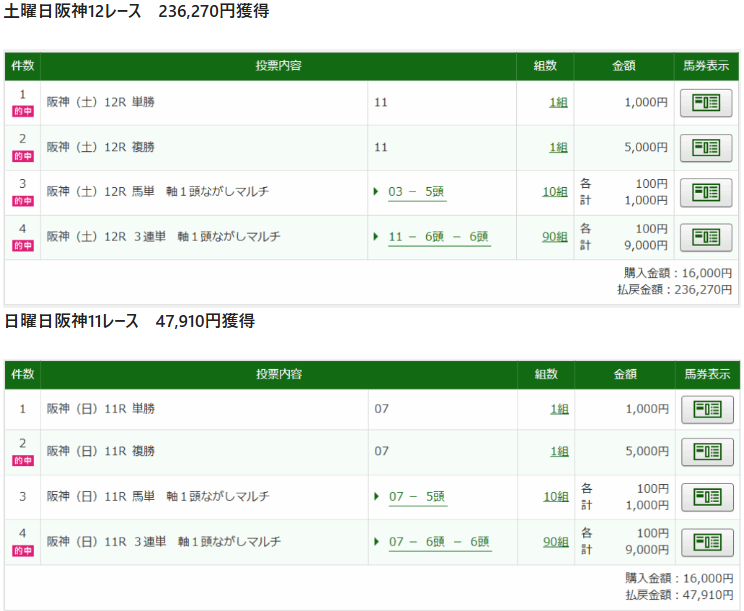
Task: Show ticket for Saturday 12R 単勝 bet
Action: 706,102
